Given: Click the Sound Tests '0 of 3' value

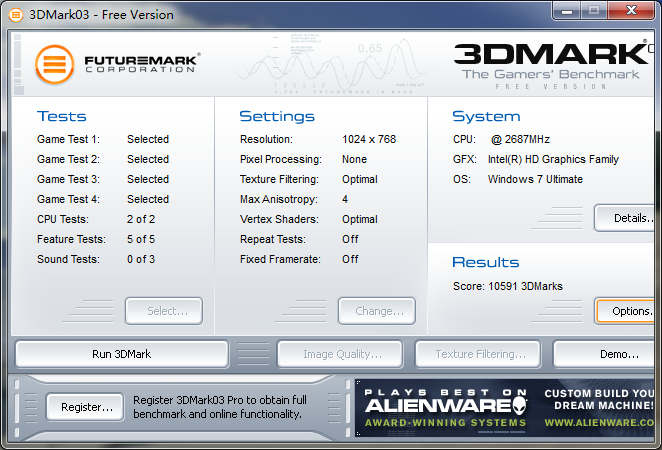Looking at the screenshot, I should 141,259.
